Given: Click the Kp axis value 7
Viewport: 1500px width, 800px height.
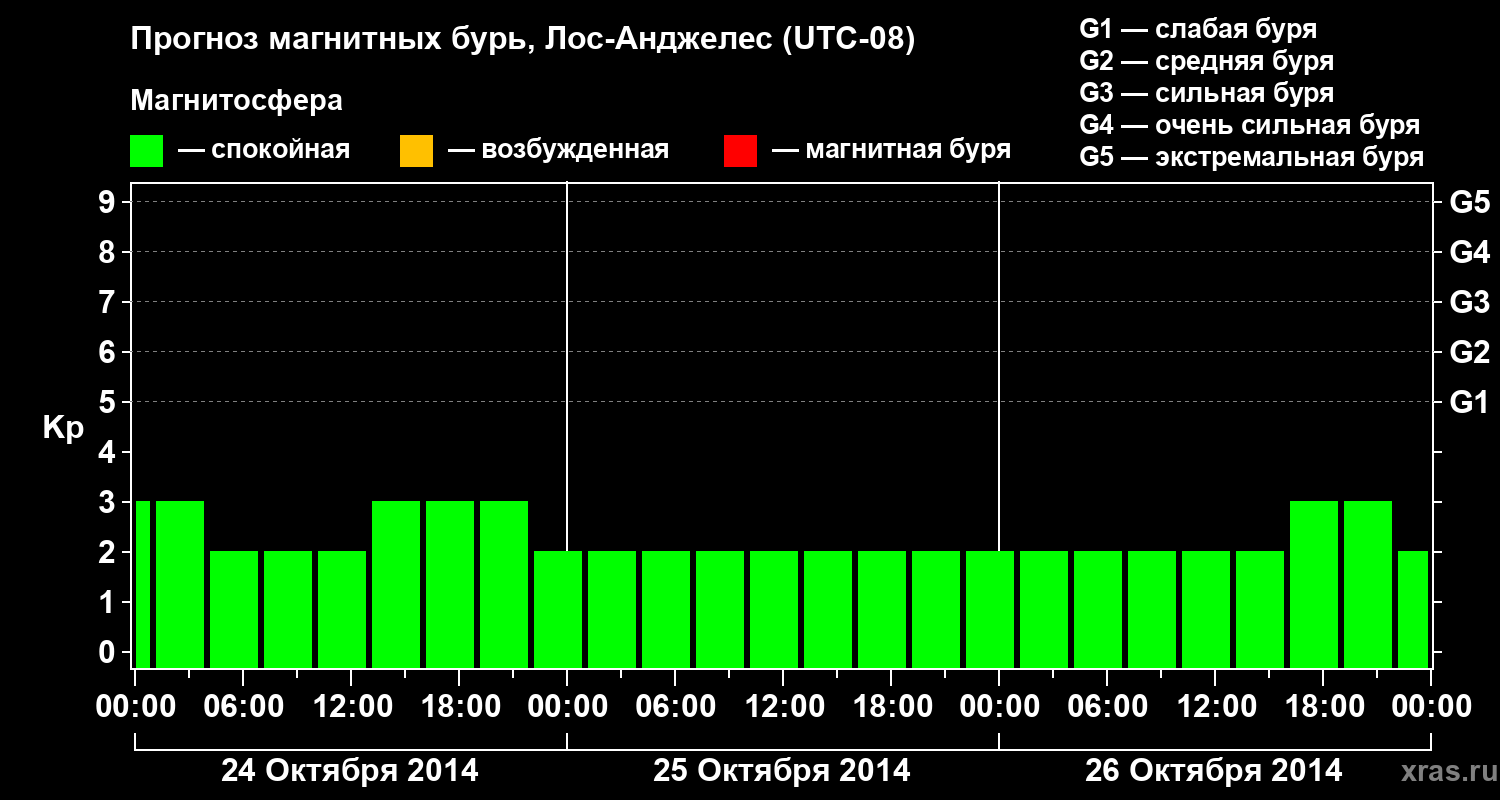Looking at the screenshot, I should pyautogui.click(x=109, y=302).
